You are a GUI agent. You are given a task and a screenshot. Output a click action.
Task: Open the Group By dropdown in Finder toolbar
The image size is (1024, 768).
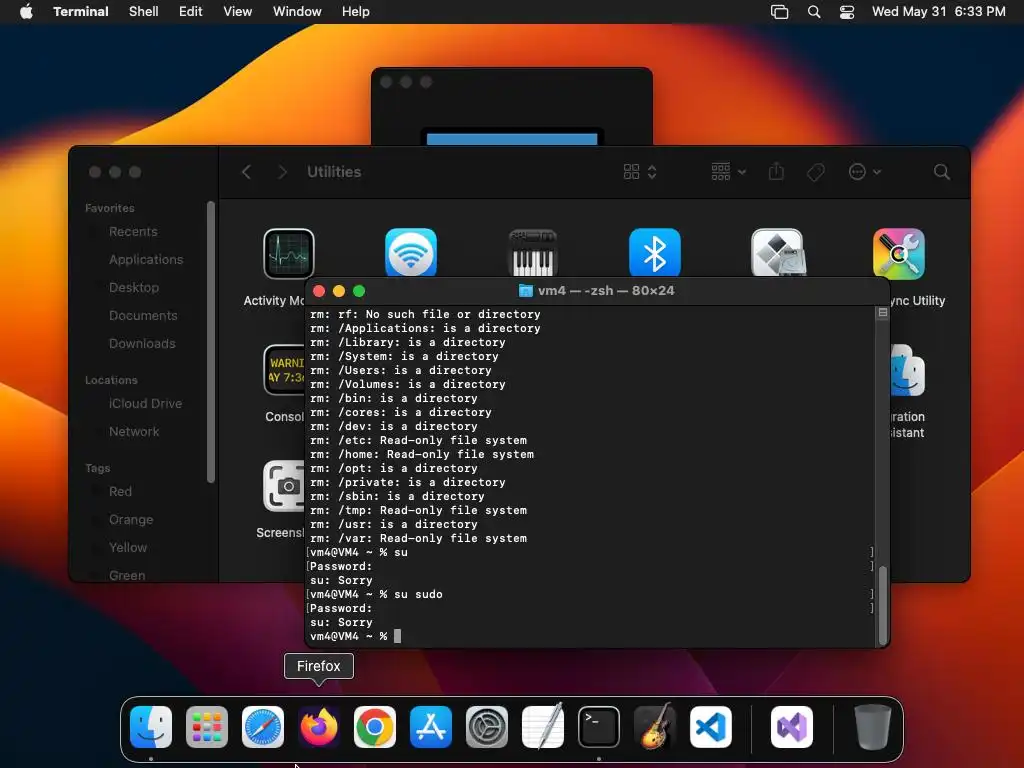pos(728,172)
